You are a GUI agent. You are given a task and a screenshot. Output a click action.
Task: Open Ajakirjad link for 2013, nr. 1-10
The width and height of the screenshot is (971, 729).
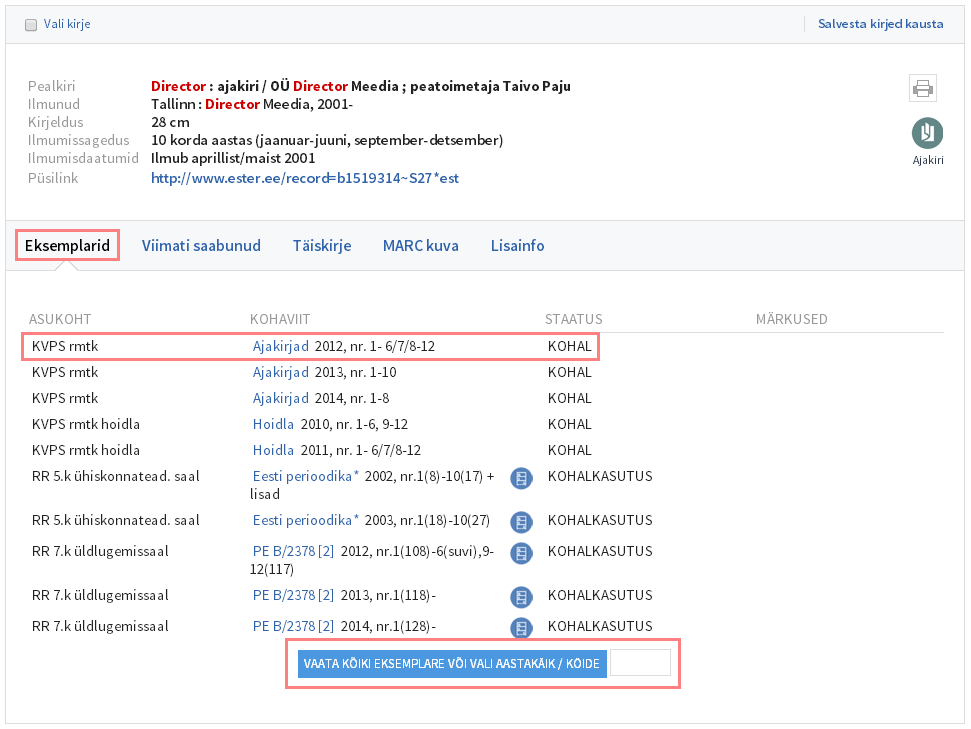281,372
